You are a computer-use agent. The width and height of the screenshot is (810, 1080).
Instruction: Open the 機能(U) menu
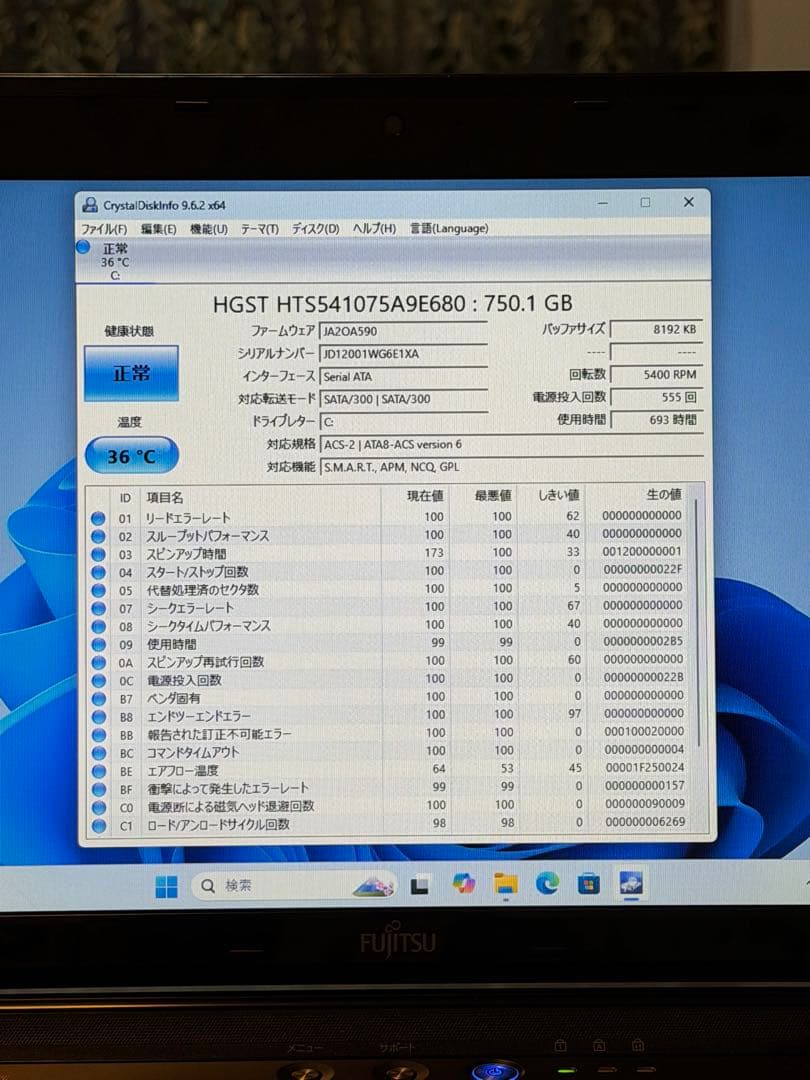point(209,229)
